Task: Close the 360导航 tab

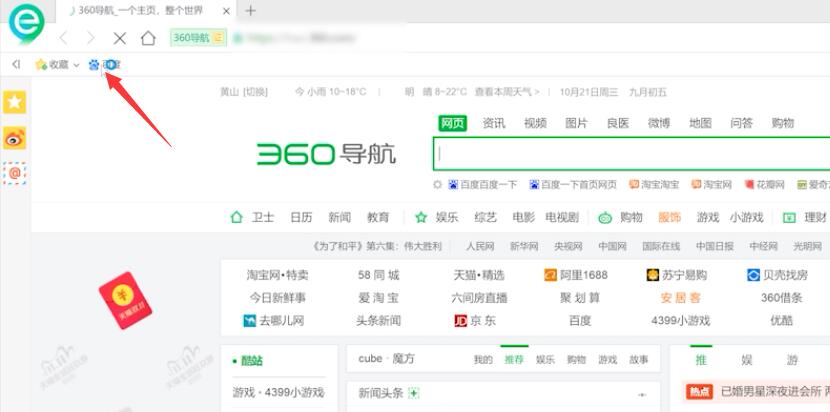Action: tap(226, 11)
